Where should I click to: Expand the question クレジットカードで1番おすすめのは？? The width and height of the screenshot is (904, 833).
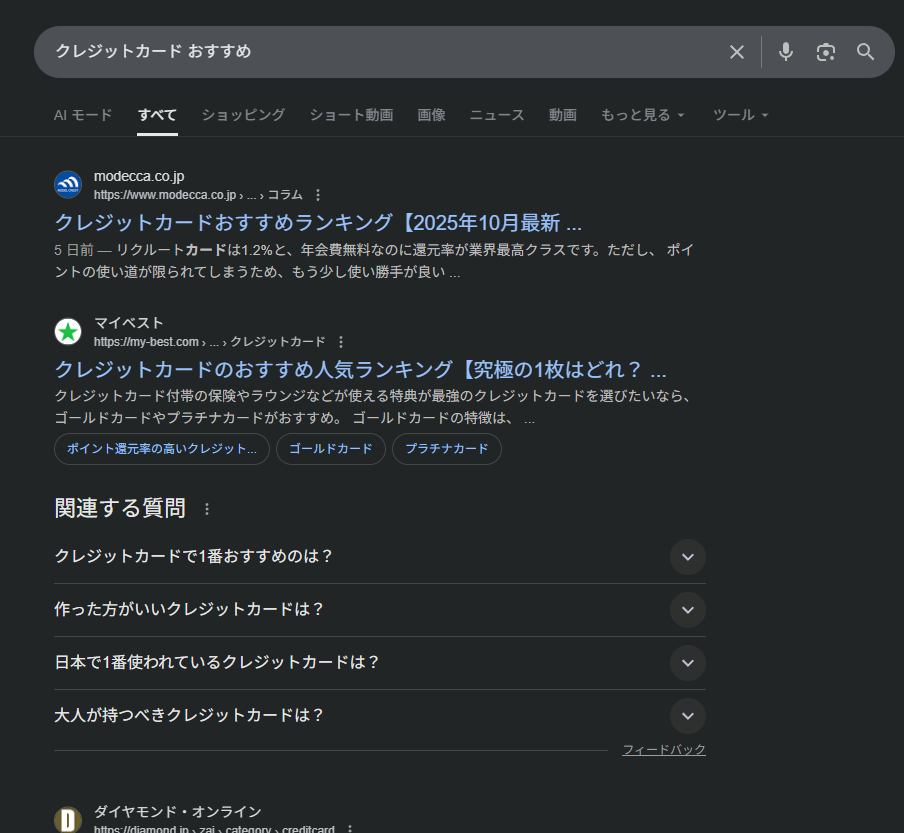click(687, 557)
